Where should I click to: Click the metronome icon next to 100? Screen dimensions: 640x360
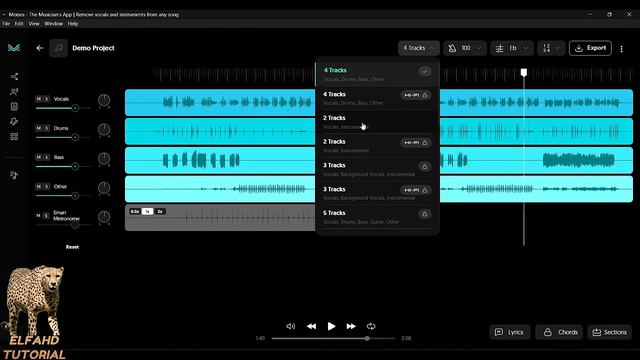(452, 48)
